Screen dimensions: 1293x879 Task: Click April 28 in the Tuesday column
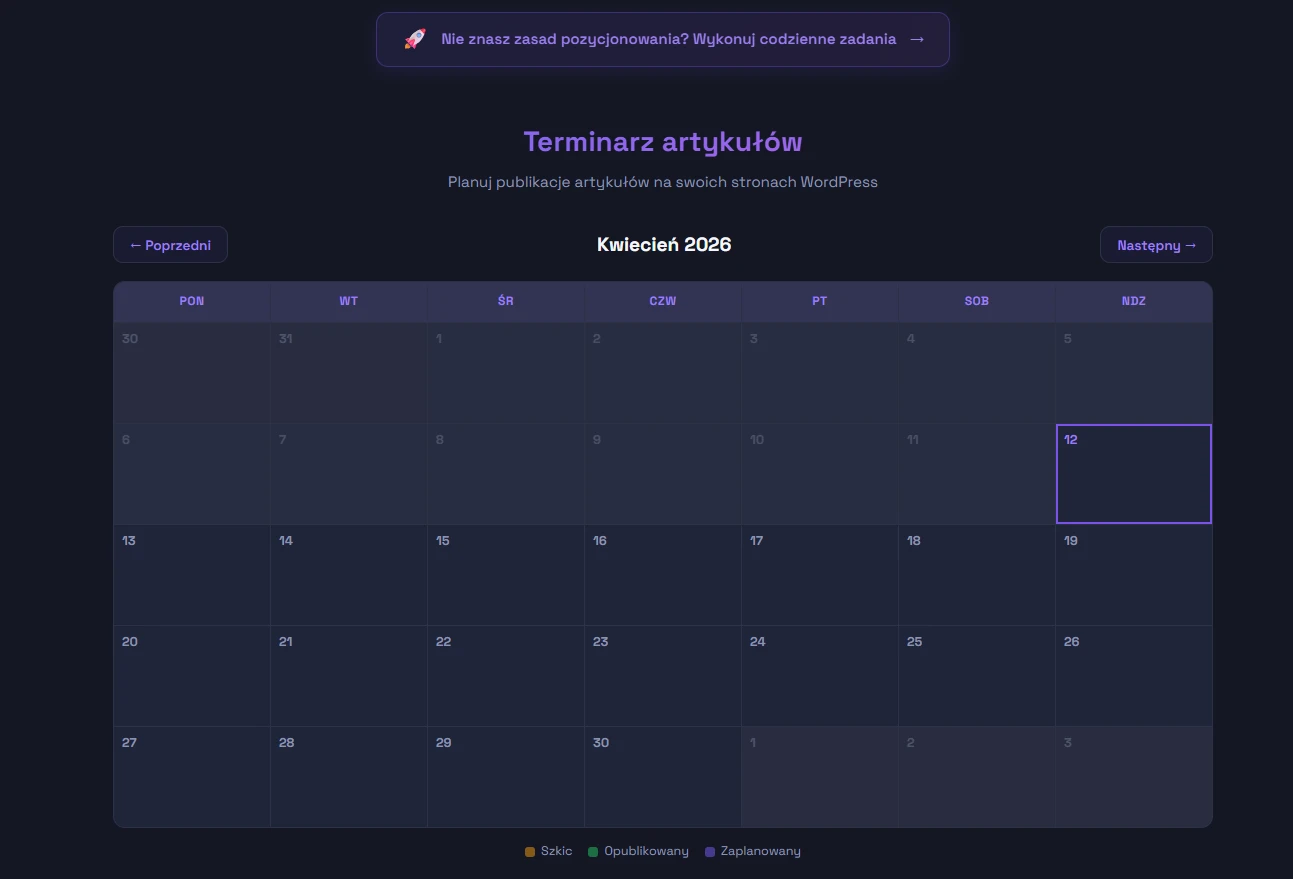(x=348, y=777)
